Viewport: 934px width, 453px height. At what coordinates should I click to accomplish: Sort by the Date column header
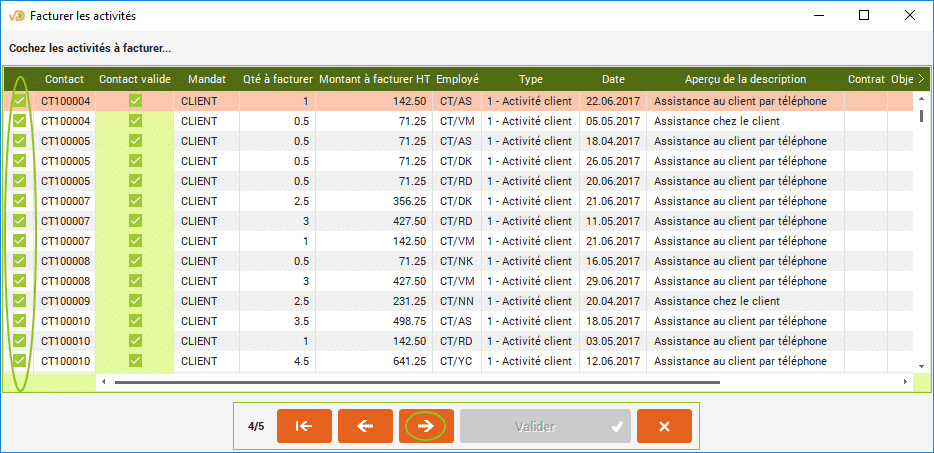[x=613, y=79]
